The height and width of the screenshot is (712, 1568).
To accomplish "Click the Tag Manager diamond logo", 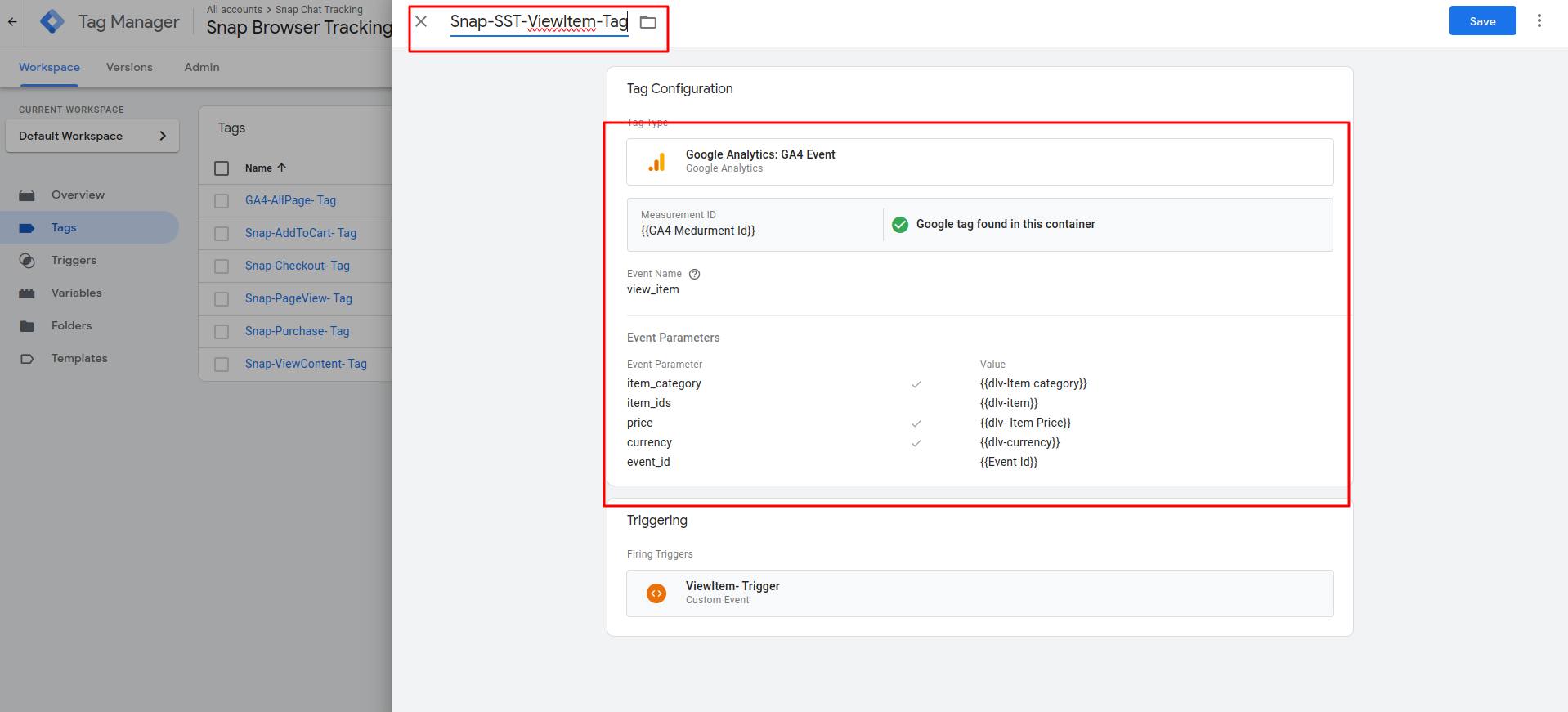I will point(52,22).
